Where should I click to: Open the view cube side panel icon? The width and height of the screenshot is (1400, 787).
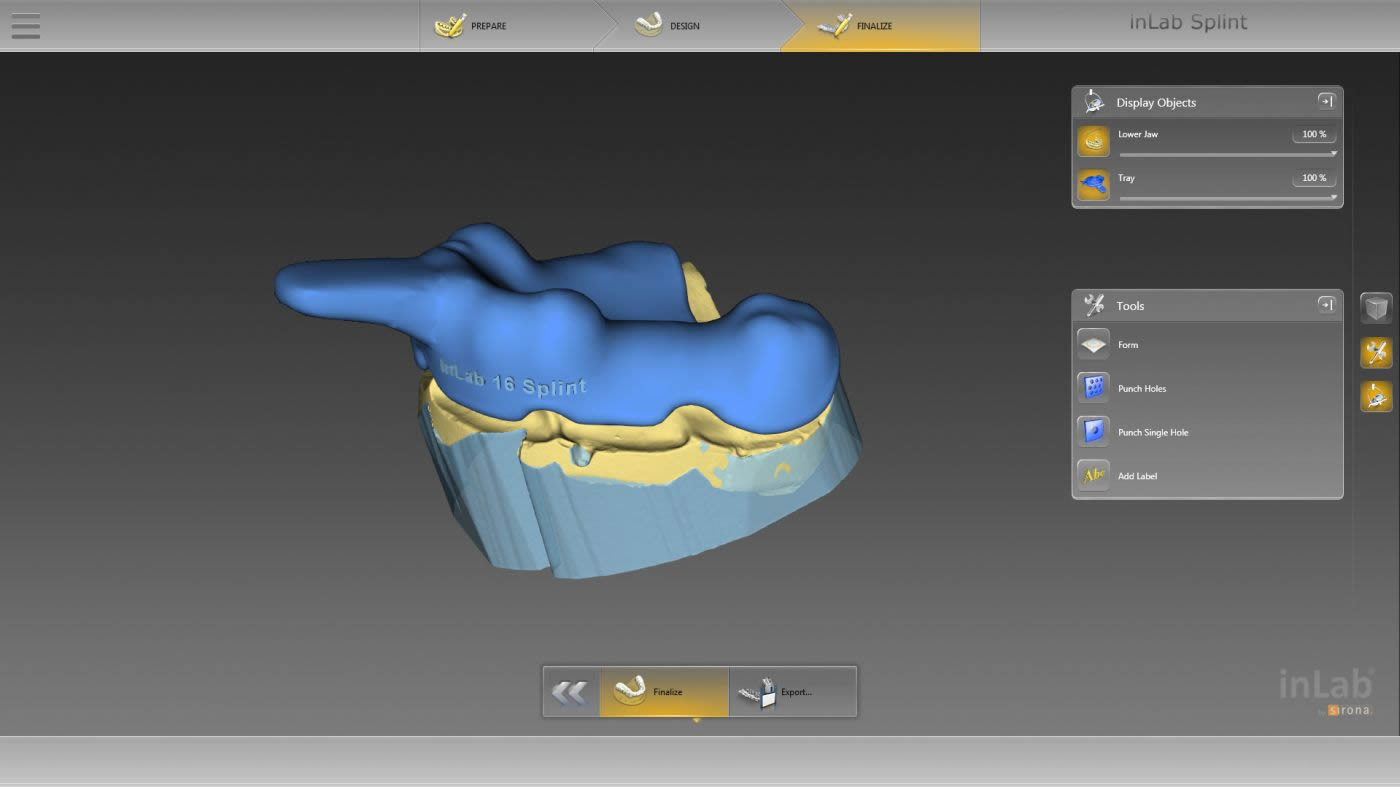(1376, 308)
